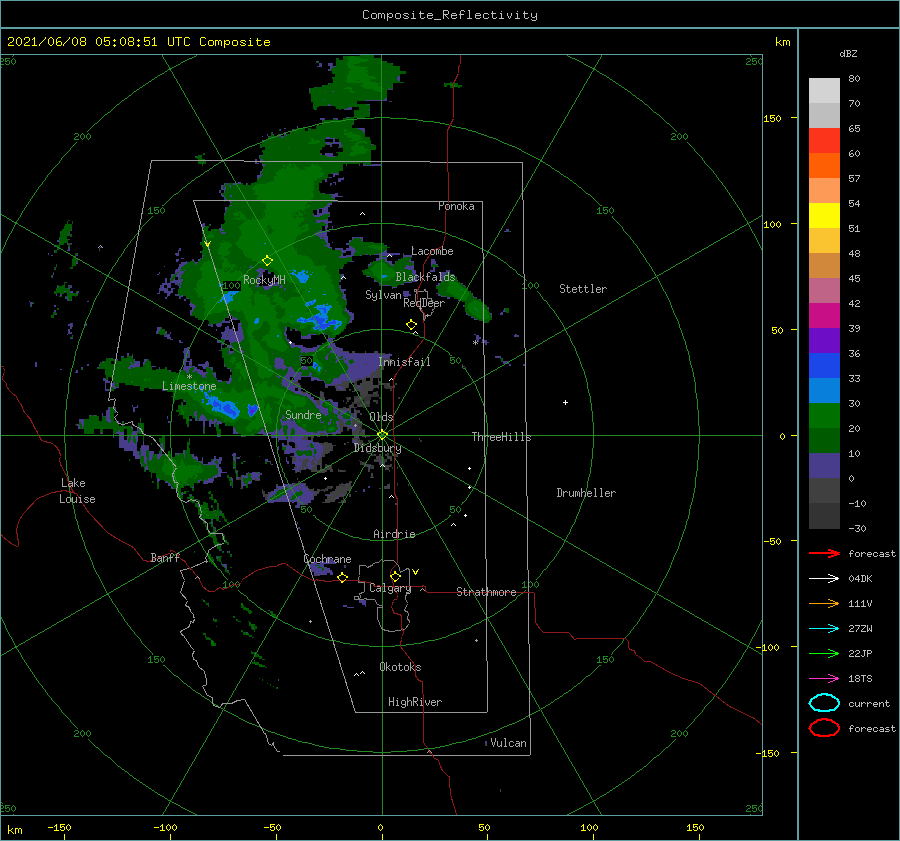Click the cyan 27ZW arrow icon

(x=824, y=629)
